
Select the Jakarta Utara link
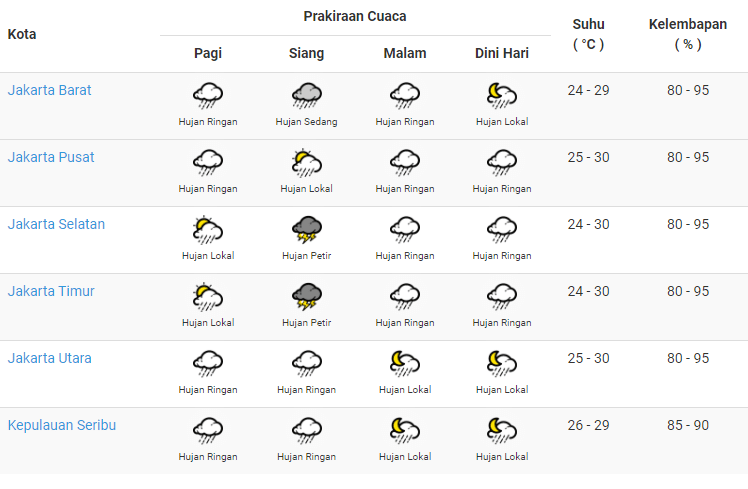coord(50,358)
